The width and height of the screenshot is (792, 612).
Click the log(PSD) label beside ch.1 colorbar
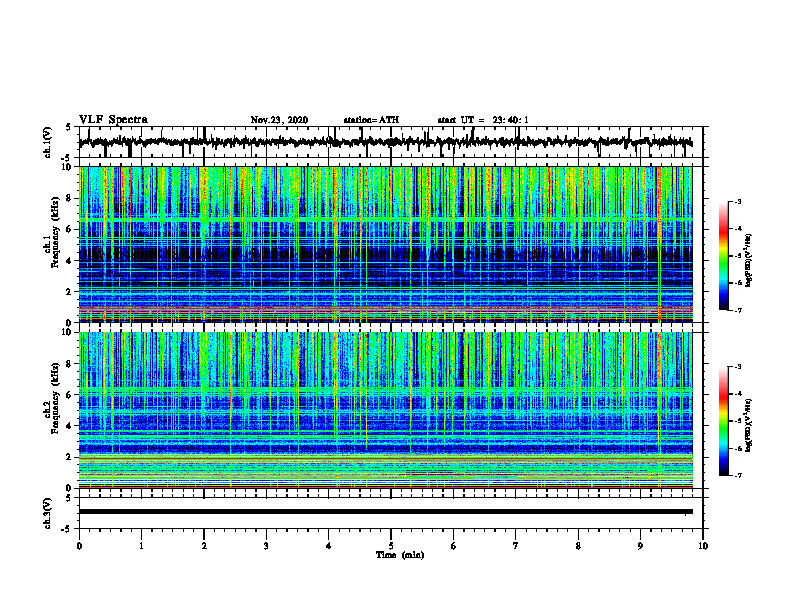pos(749,260)
